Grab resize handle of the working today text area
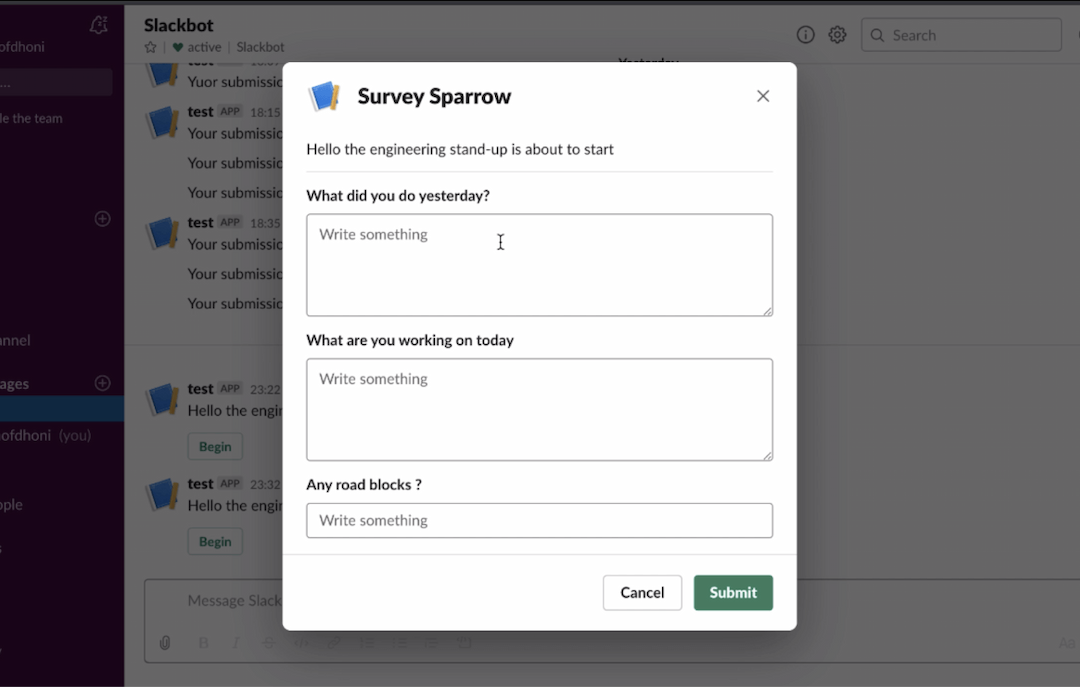 point(767,455)
